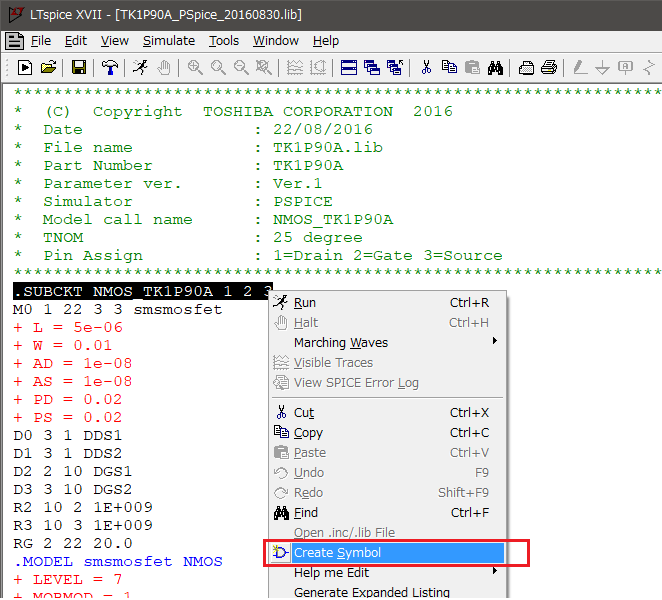Click the Find binoculars toolbar icon
The height and width of the screenshot is (600, 662).
pyautogui.click(x=495, y=68)
